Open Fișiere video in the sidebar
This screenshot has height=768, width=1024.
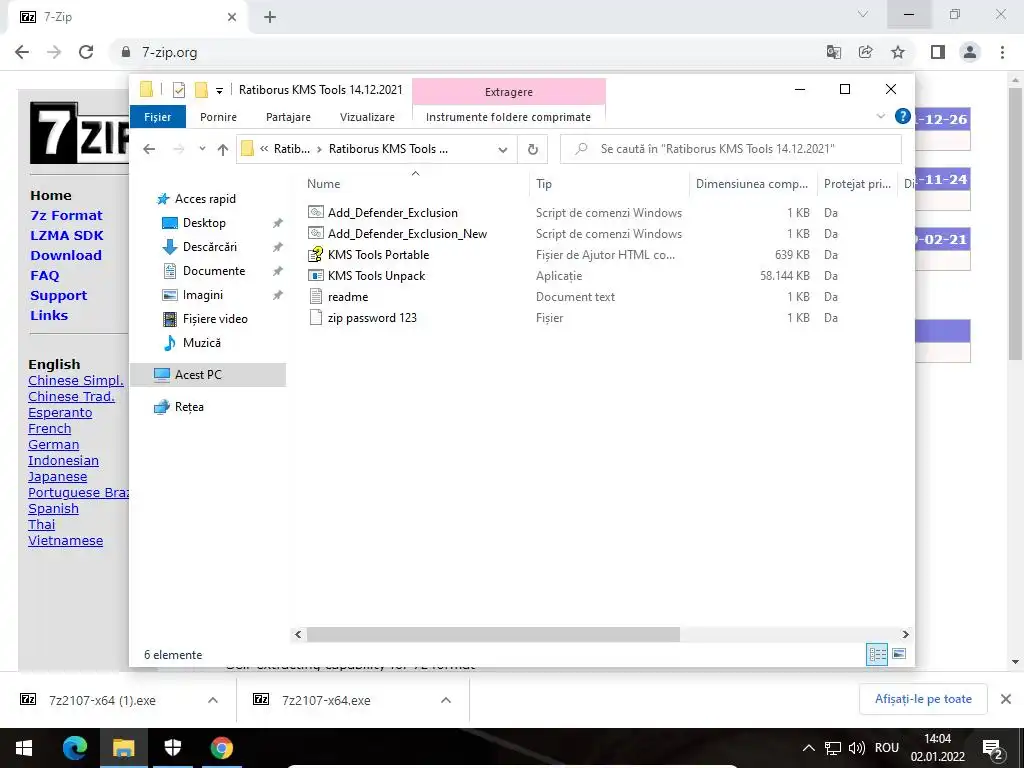[x=215, y=319]
